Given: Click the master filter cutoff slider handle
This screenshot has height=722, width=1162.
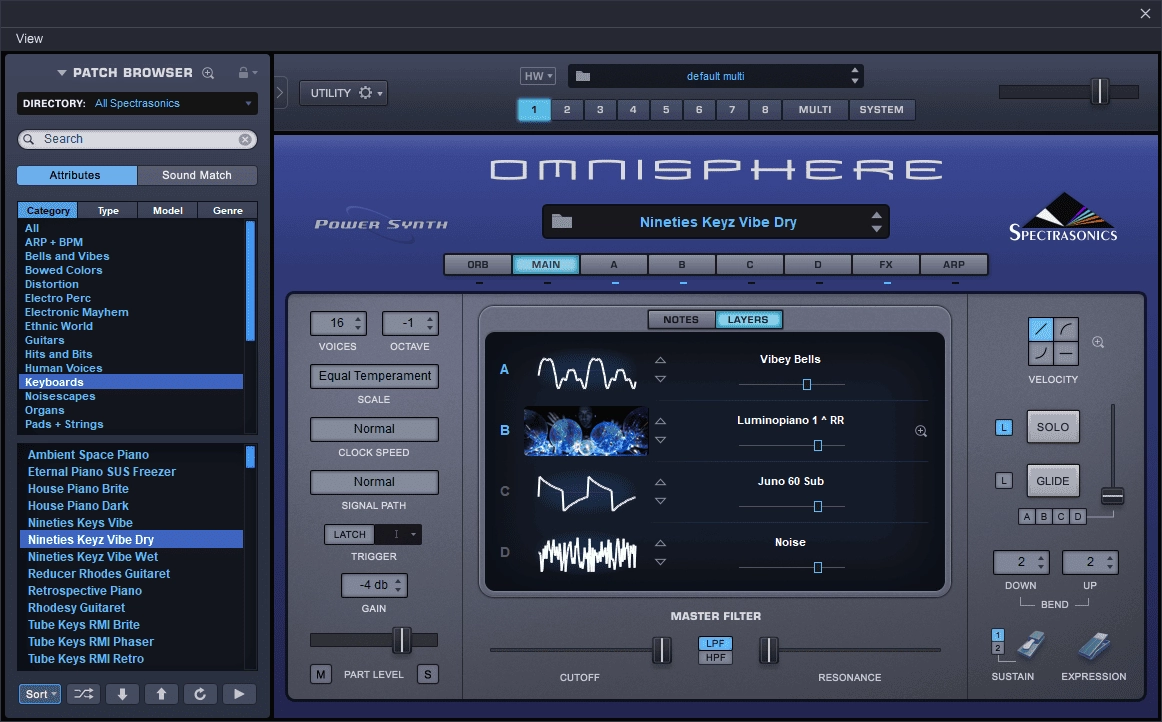Looking at the screenshot, I should (662, 650).
